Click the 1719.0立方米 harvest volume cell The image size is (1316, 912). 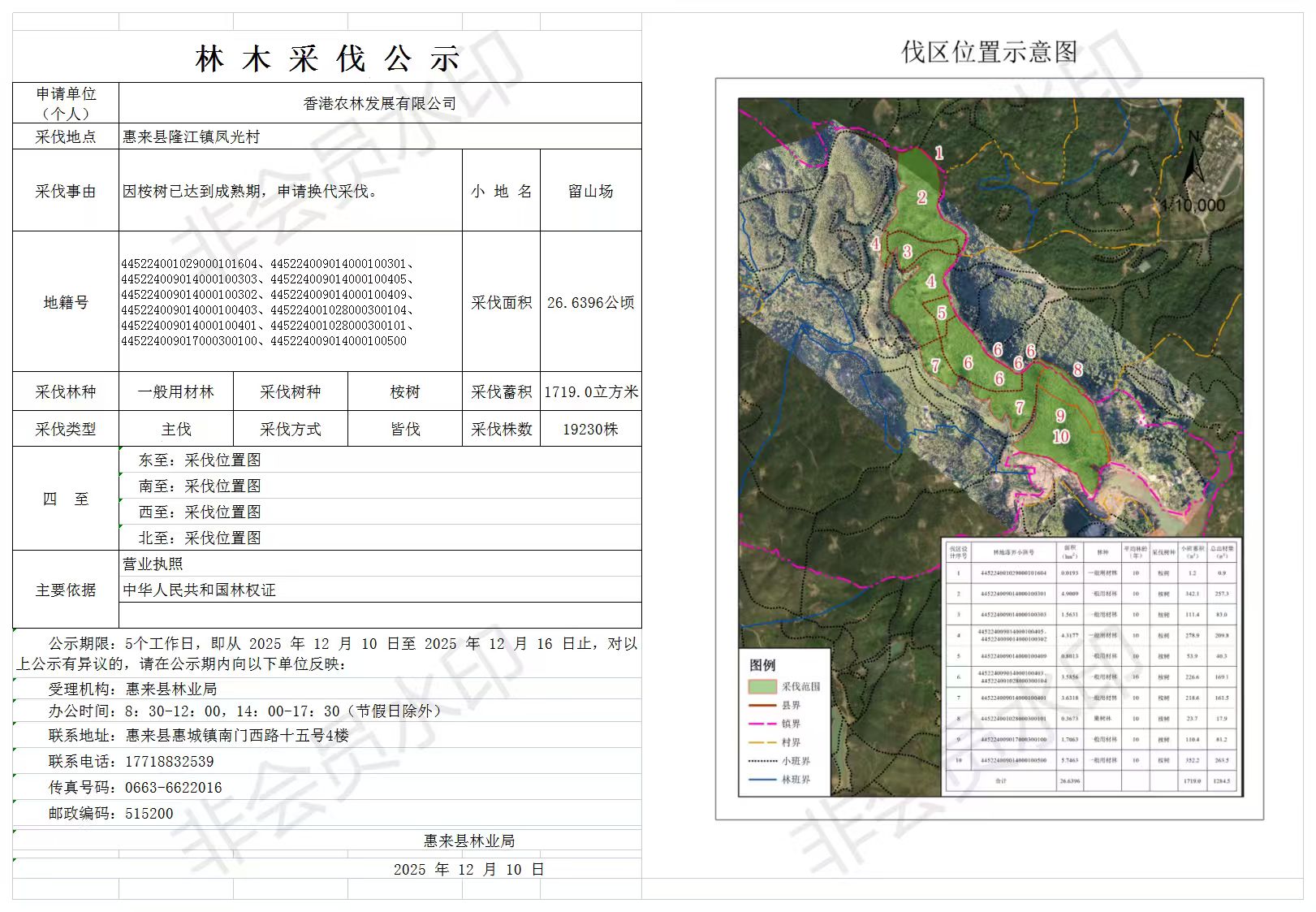click(x=590, y=391)
